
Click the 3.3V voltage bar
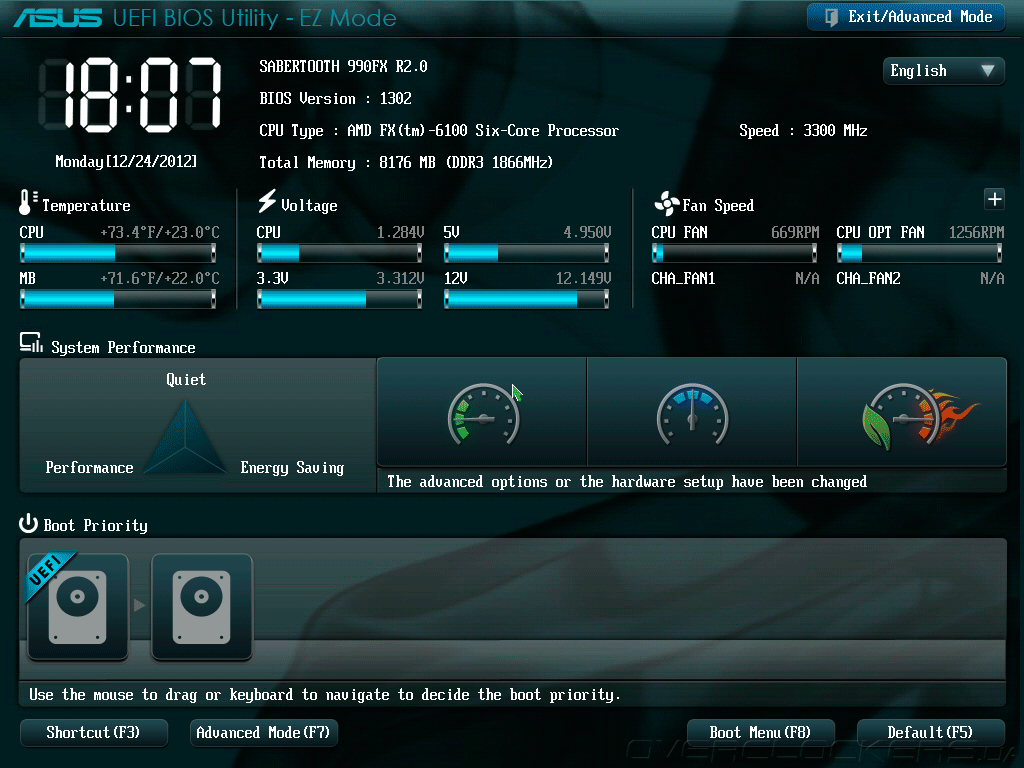point(340,299)
